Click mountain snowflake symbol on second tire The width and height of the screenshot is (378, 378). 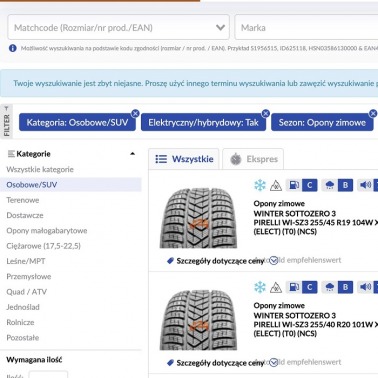276,287
